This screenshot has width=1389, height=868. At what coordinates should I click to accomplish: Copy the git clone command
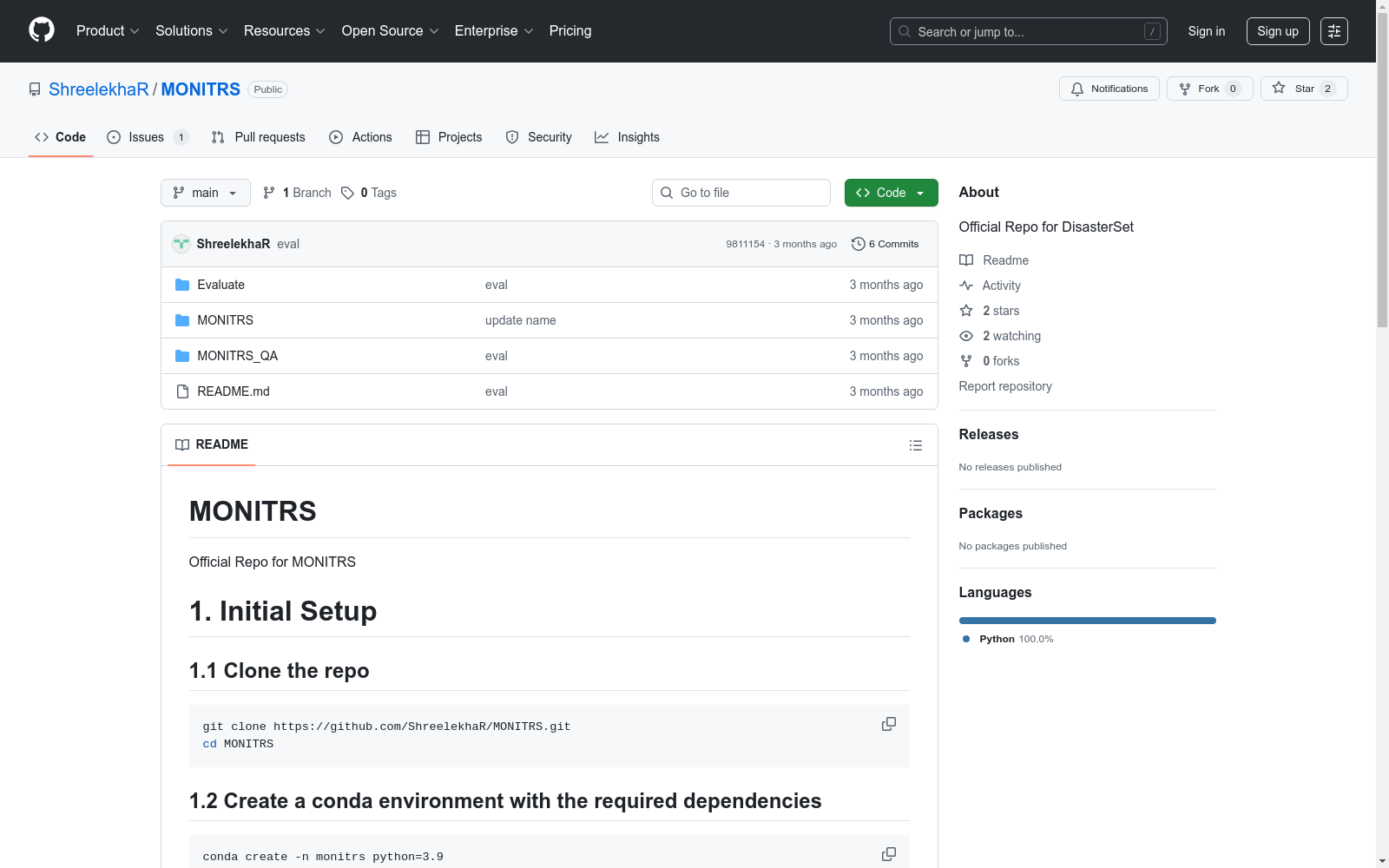point(889,724)
